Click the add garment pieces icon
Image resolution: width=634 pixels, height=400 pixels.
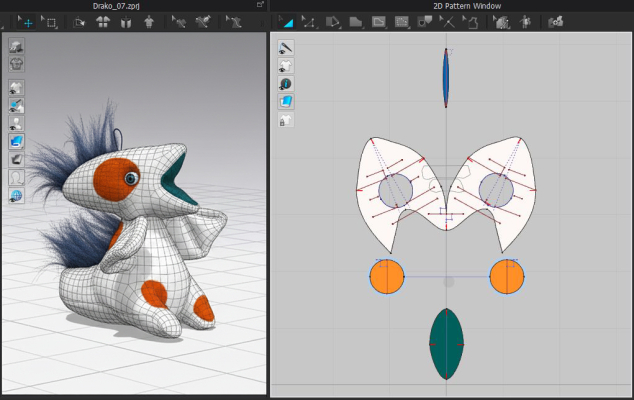pyautogui.click(x=556, y=22)
